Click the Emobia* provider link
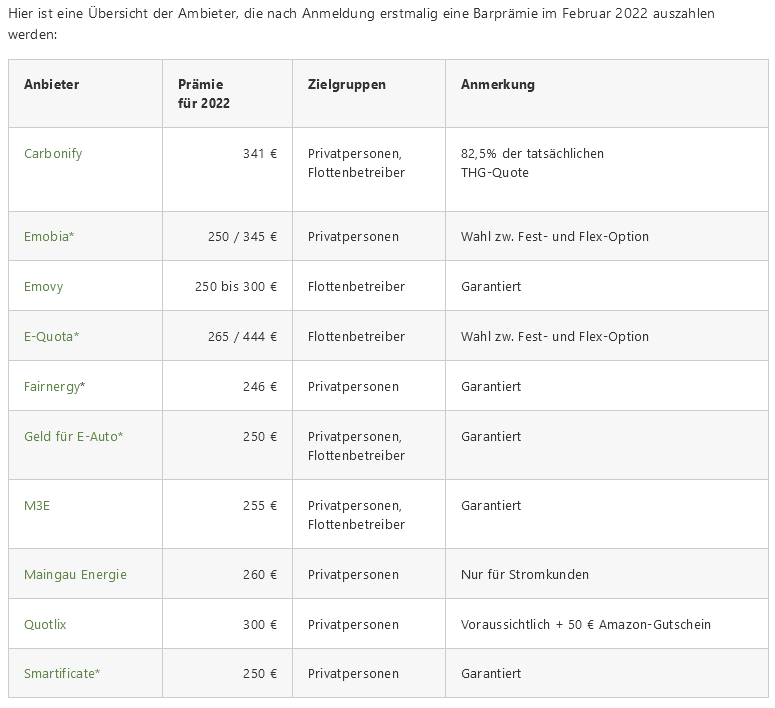The height and width of the screenshot is (708, 775). click(x=49, y=237)
